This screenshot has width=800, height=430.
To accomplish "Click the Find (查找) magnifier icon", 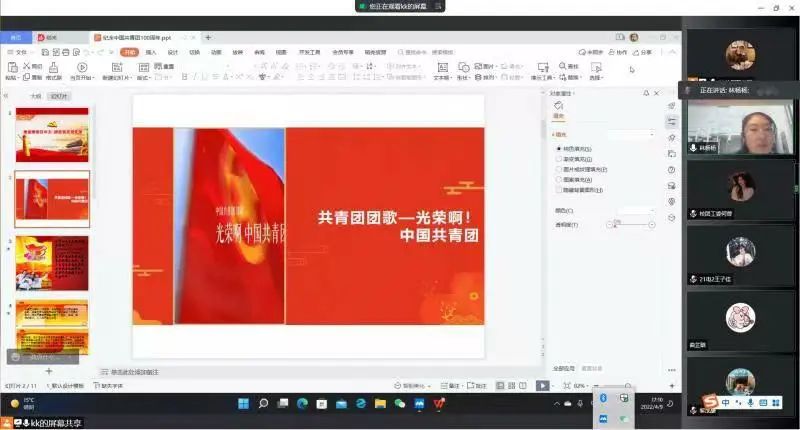I will pos(562,66).
